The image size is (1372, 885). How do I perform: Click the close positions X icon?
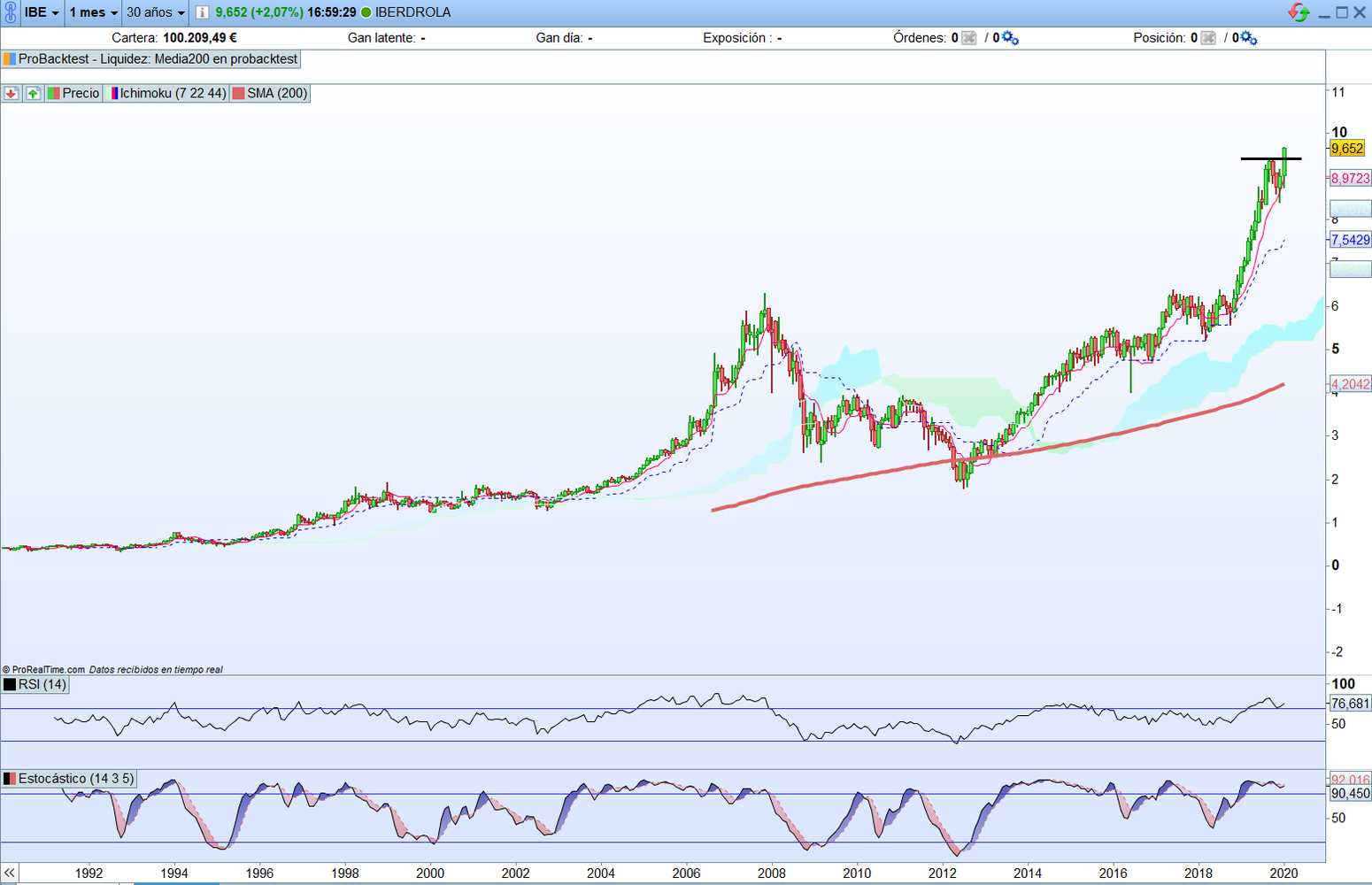tap(1208, 38)
